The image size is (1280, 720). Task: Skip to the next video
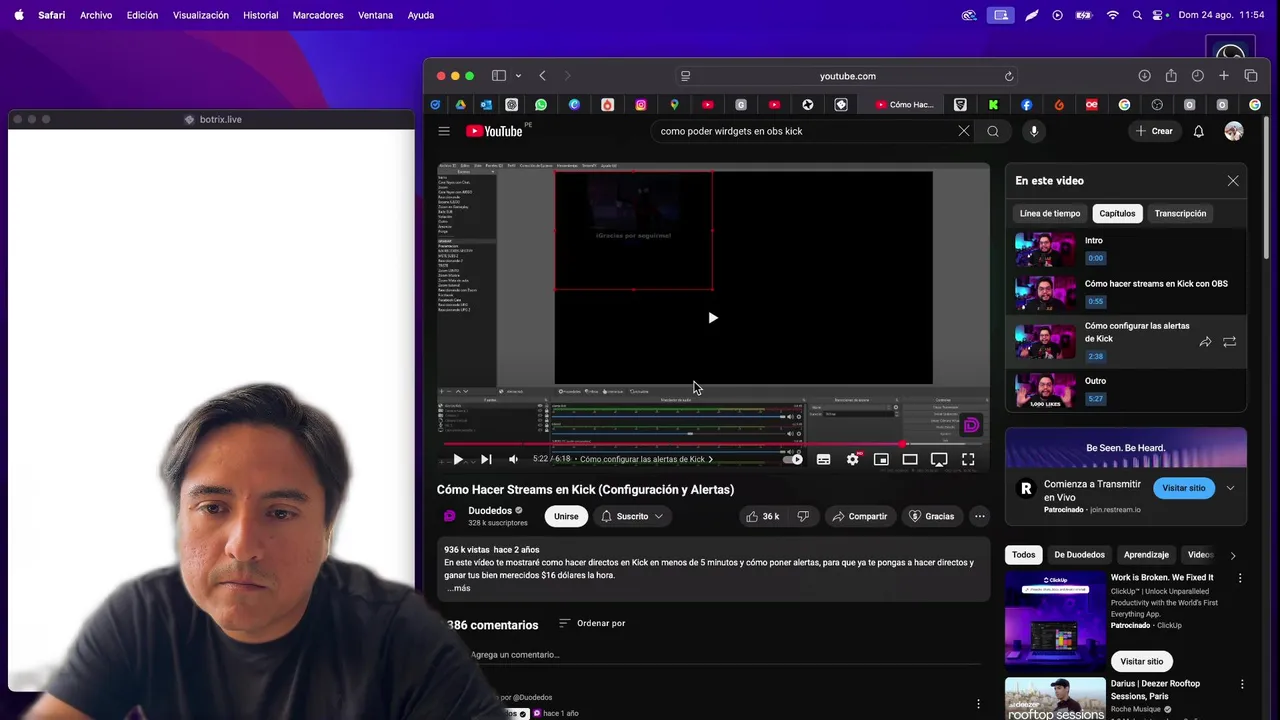click(486, 459)
